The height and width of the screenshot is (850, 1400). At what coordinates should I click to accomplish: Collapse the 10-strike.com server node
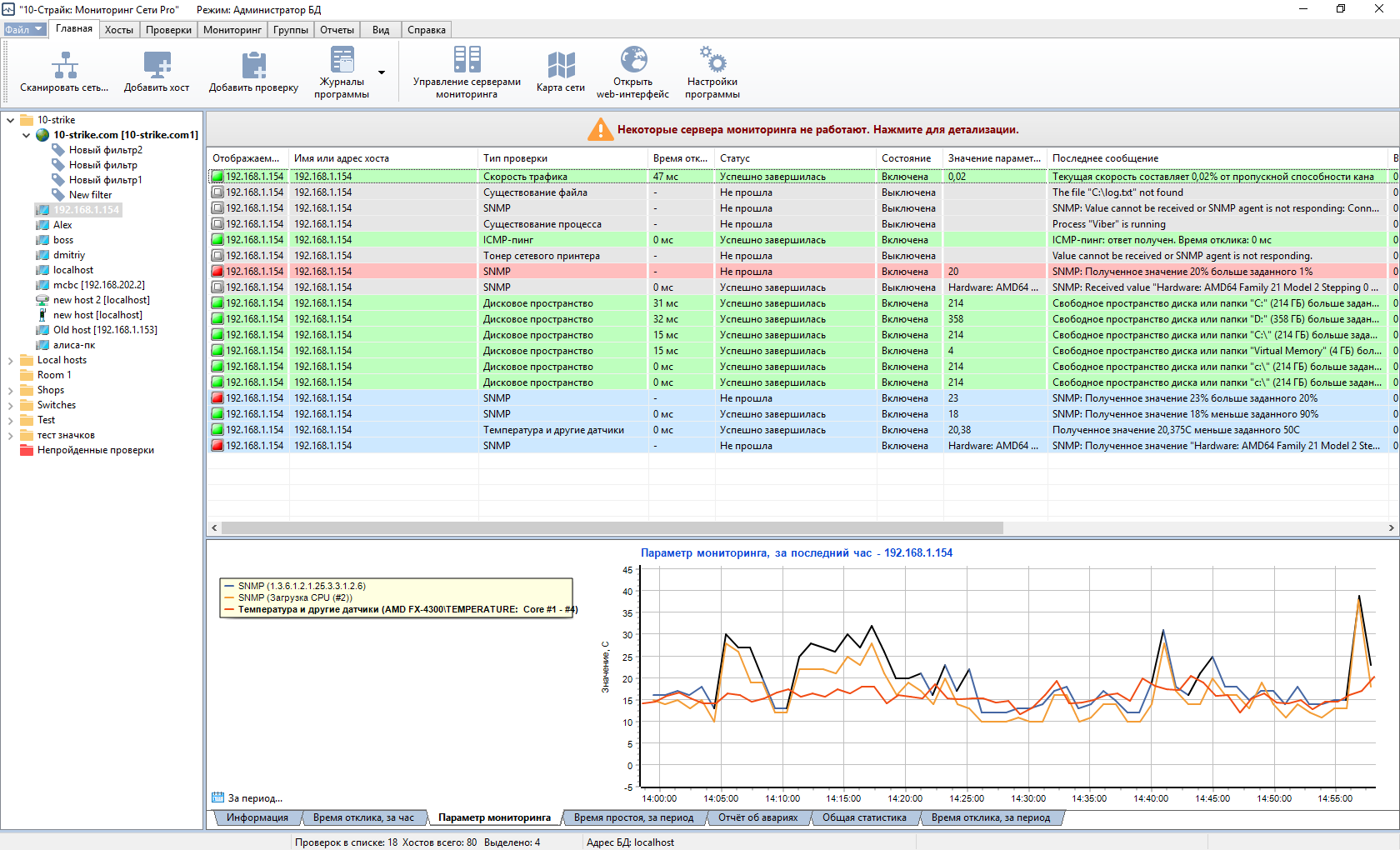click(26, 135)
